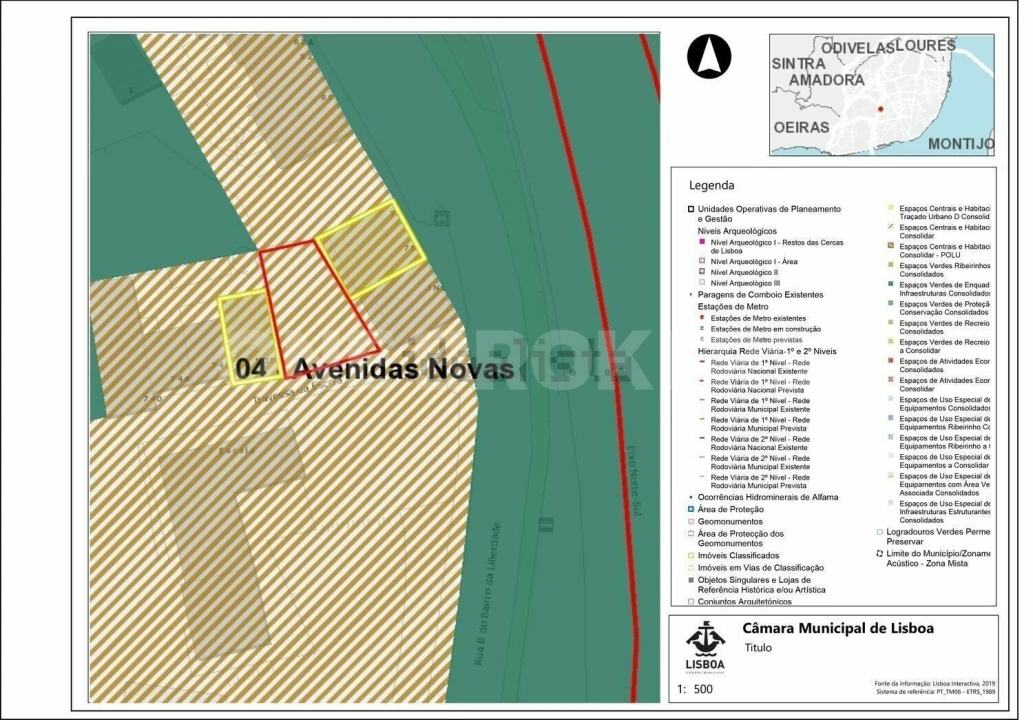Click the Ocorrências Hidrominerais de Alfama dot symbol

click(x=690, y=496)
